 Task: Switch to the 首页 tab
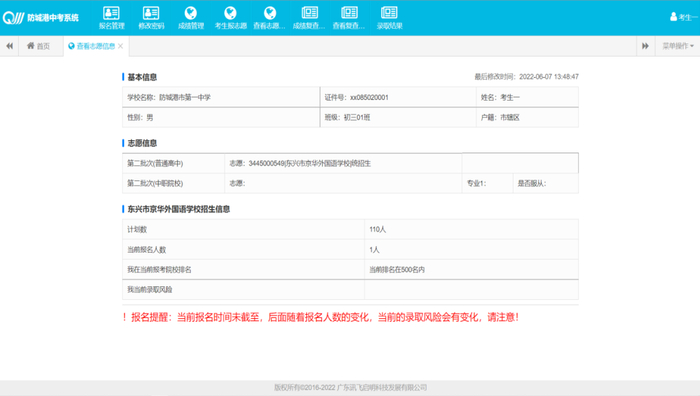(x=38, y=46)
